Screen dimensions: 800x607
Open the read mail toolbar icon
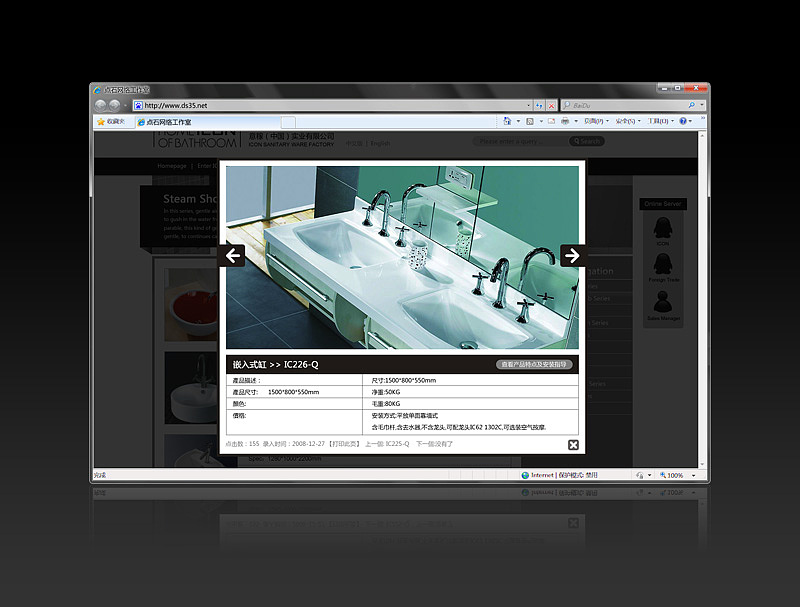coord(551,121)
